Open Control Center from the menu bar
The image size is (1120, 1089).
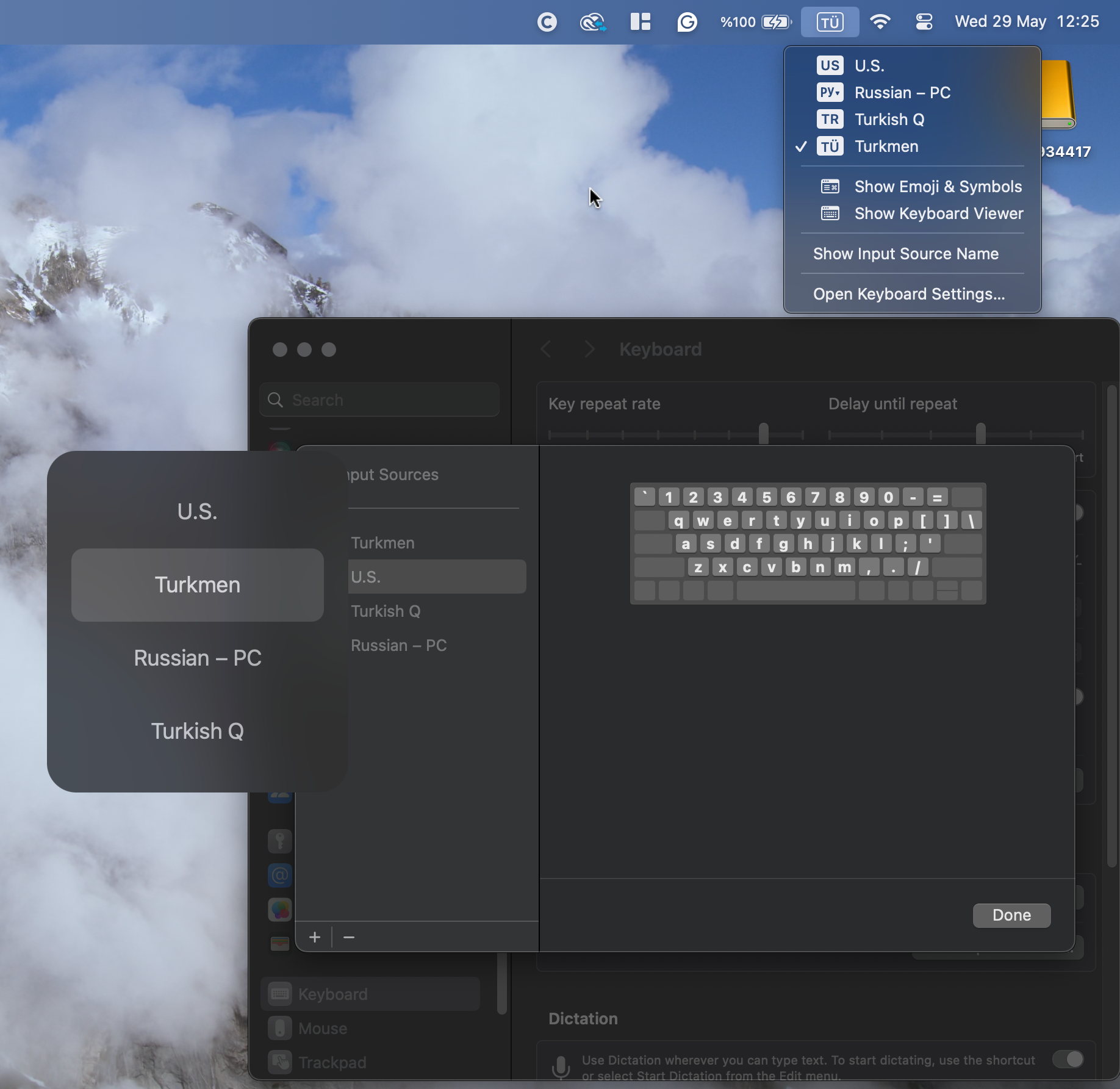click(924, 22)
